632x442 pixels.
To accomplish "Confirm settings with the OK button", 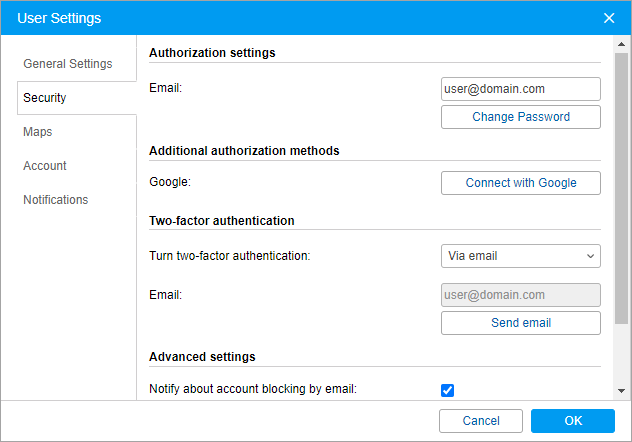I will tap(572, 421).
